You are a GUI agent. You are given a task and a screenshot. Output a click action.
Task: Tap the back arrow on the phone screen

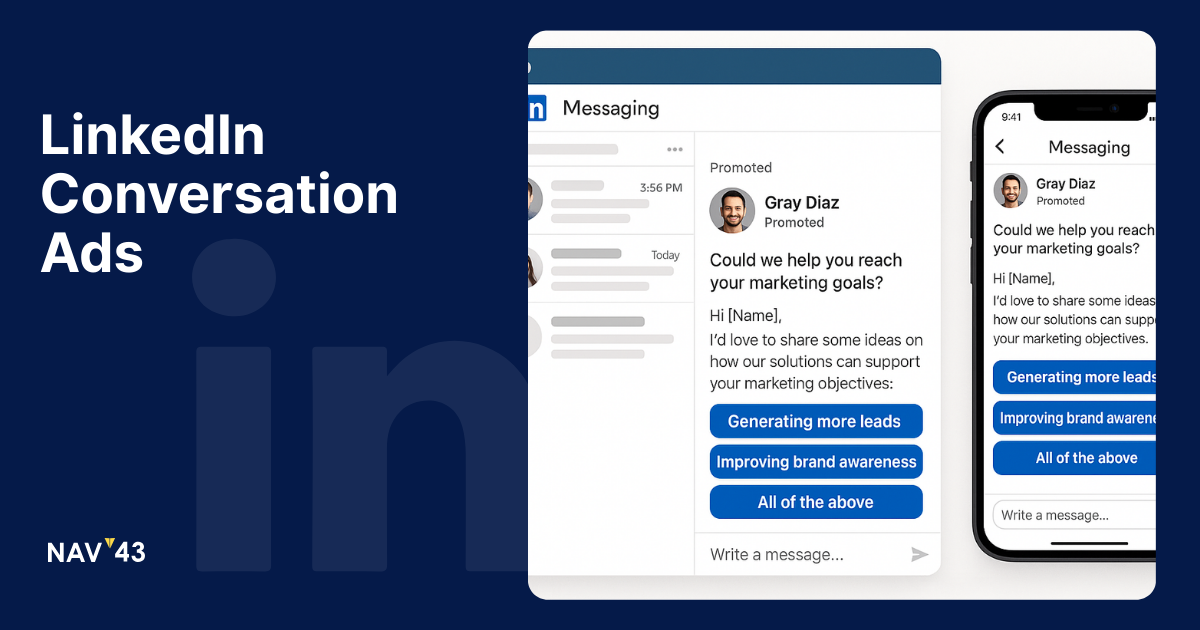click(x=1000, y=147)
